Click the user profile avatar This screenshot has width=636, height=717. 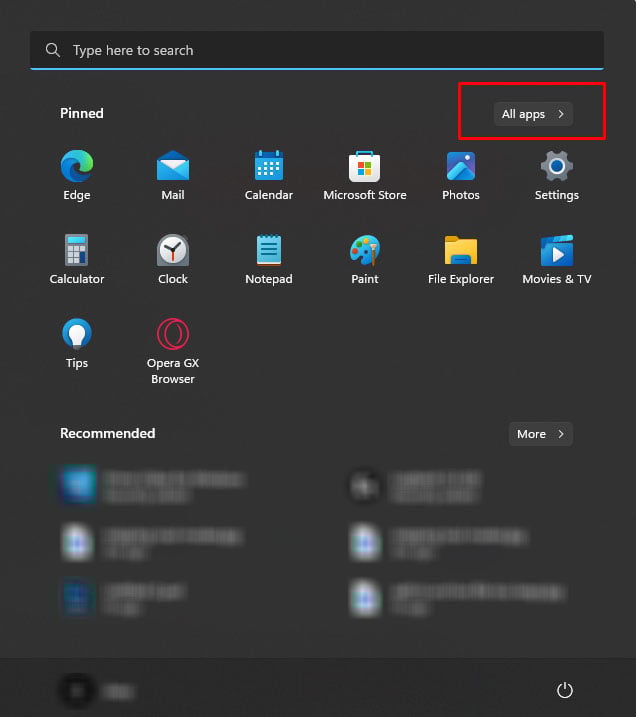pos(77,690)
